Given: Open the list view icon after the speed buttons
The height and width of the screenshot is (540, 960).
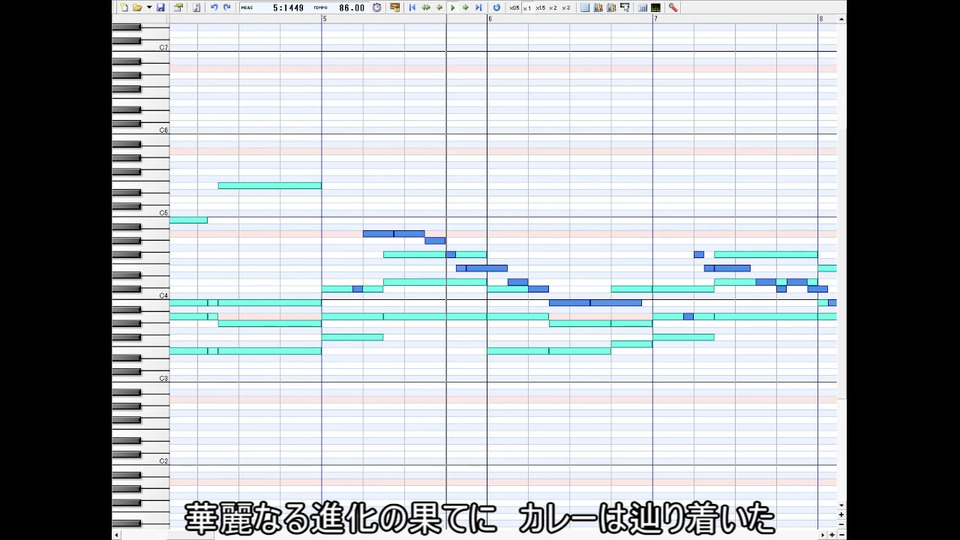Looking at the screenshot, I should (585, 7).
